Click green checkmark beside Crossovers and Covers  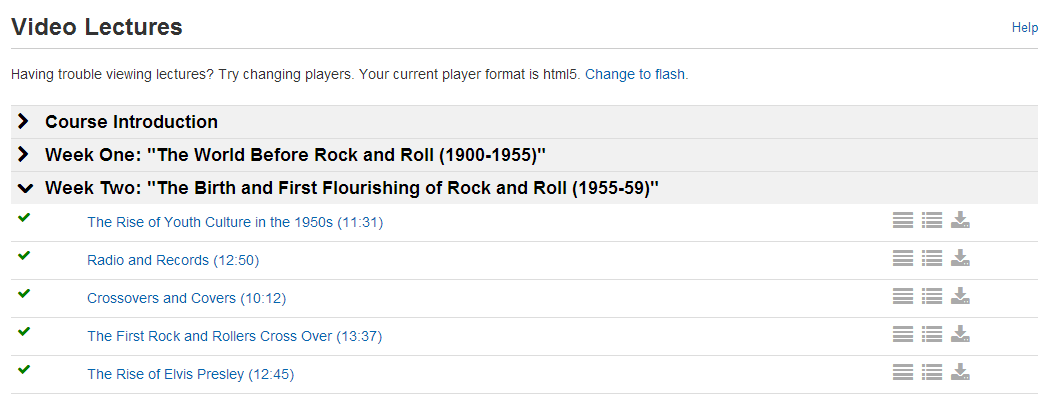[24, 293]
